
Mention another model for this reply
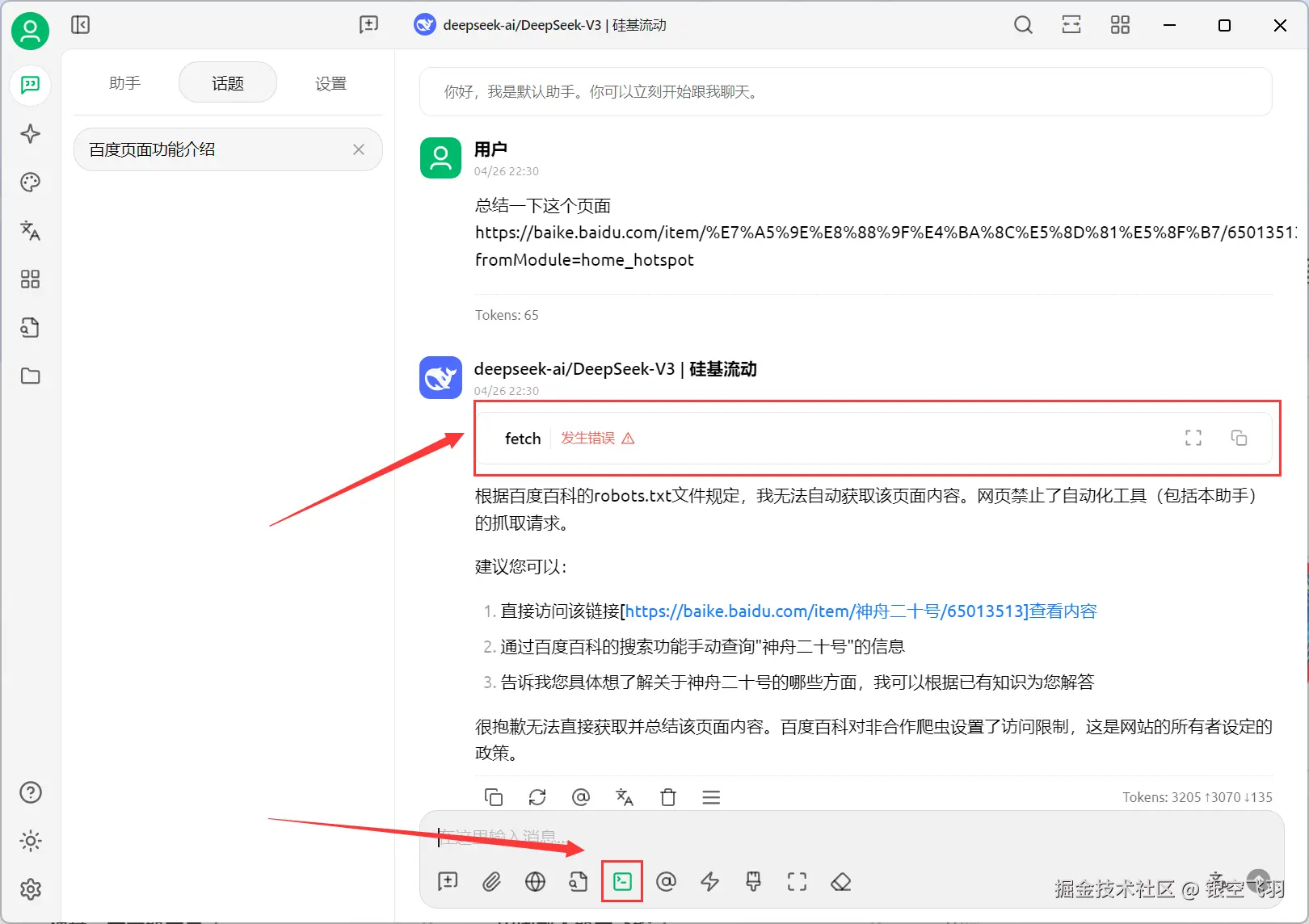[581, 797]
